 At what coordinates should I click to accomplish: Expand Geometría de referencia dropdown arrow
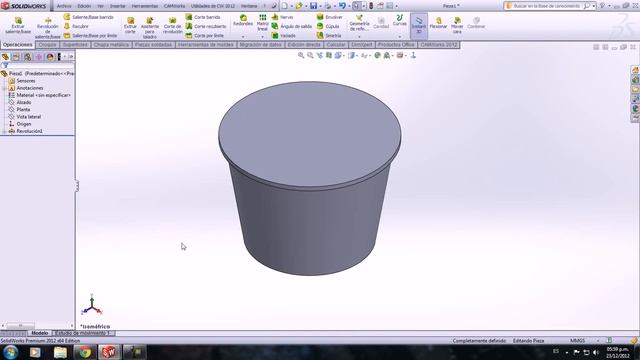pos(359,37)
